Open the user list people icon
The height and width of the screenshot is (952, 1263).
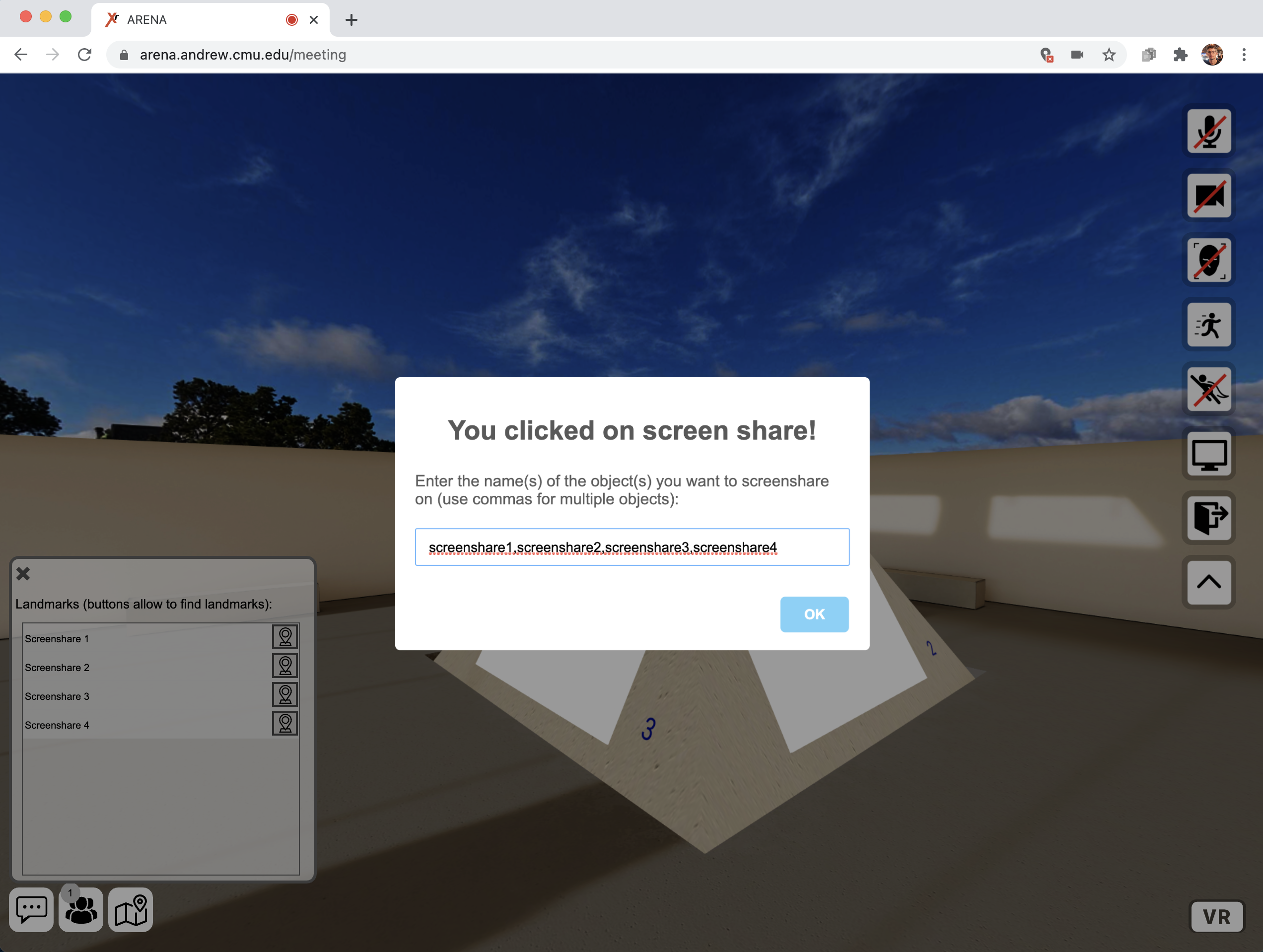81,910
